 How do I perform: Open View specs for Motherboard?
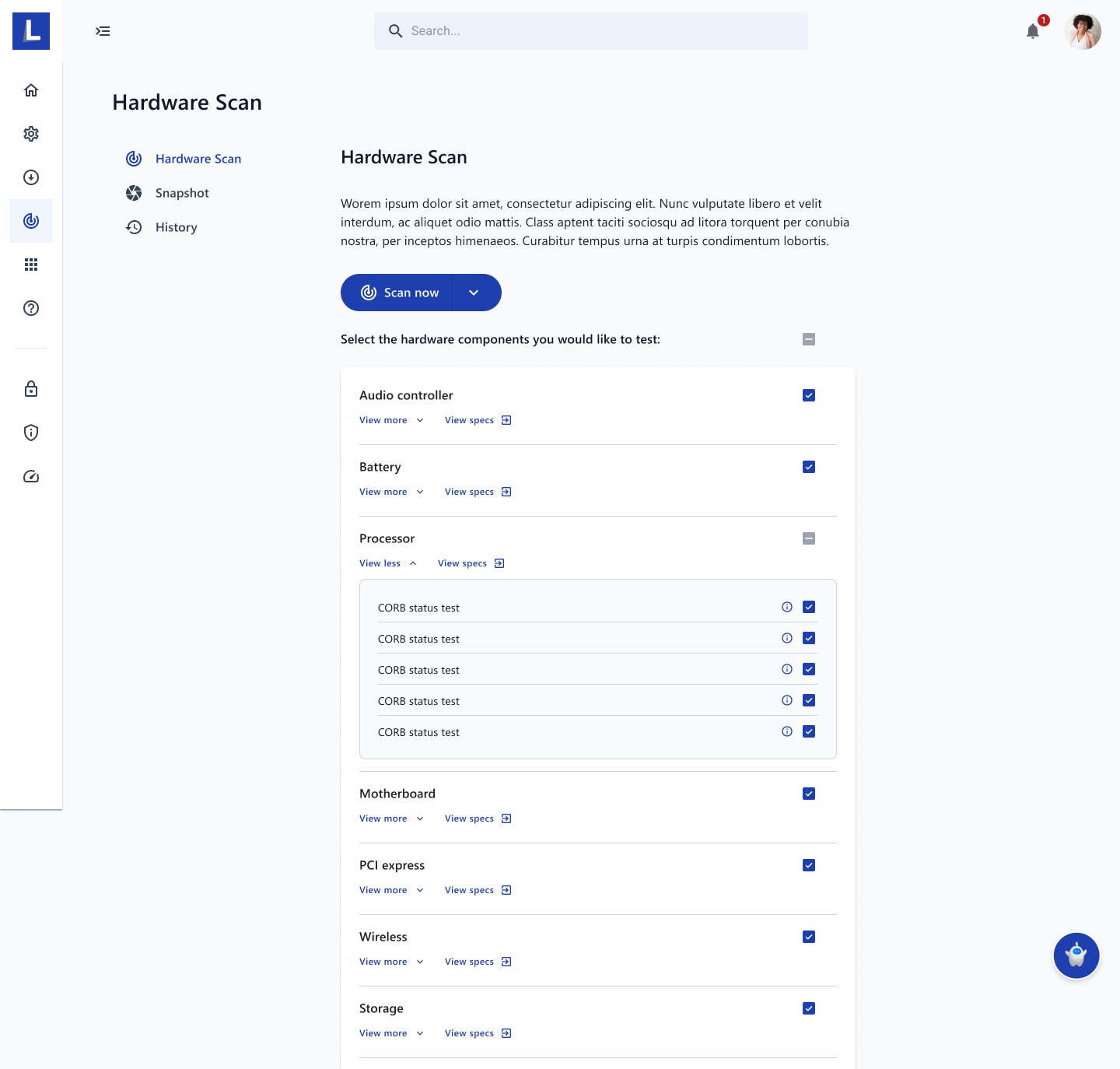[478, 818]
